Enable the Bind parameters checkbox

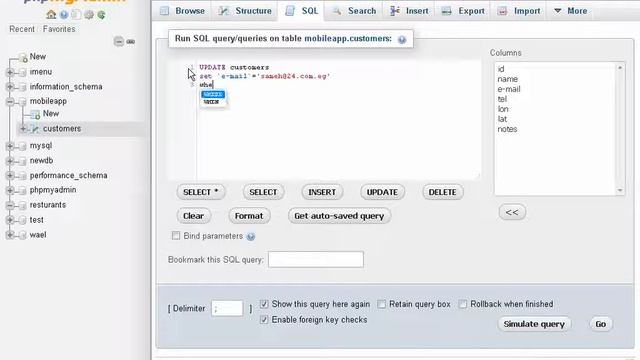[176, 236]
